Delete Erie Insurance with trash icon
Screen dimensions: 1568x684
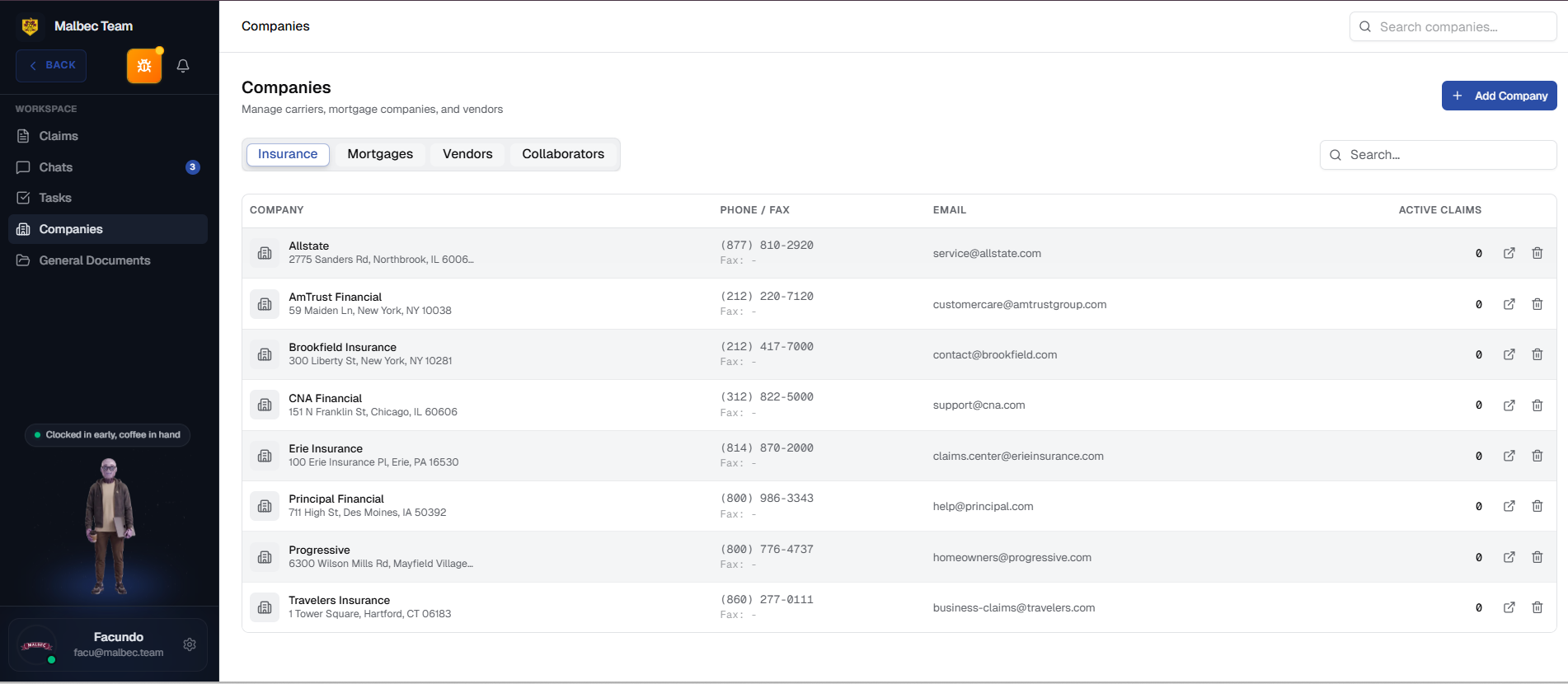[x=1537, y=456]
